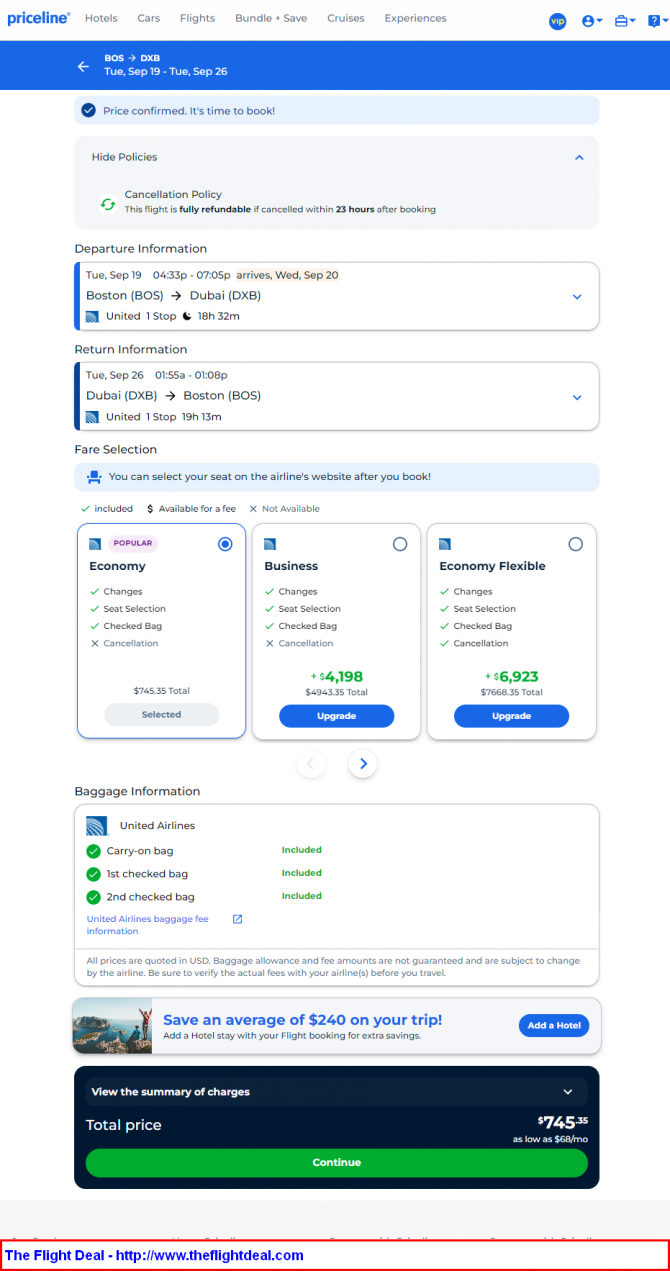Click the seat icon in seat selection banner

click(94, 477)
